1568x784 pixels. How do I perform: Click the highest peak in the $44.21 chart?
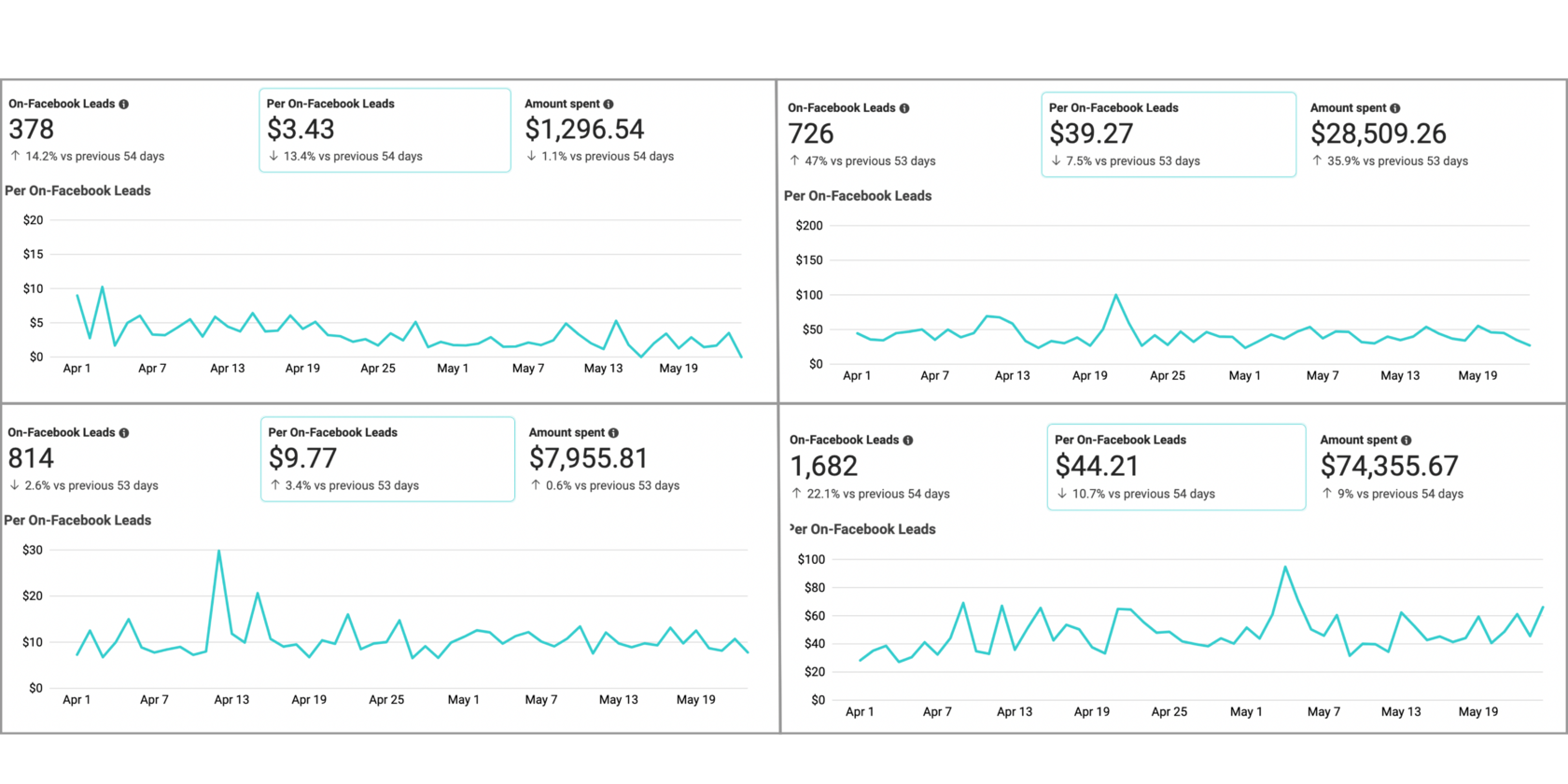click(1285, 567)
